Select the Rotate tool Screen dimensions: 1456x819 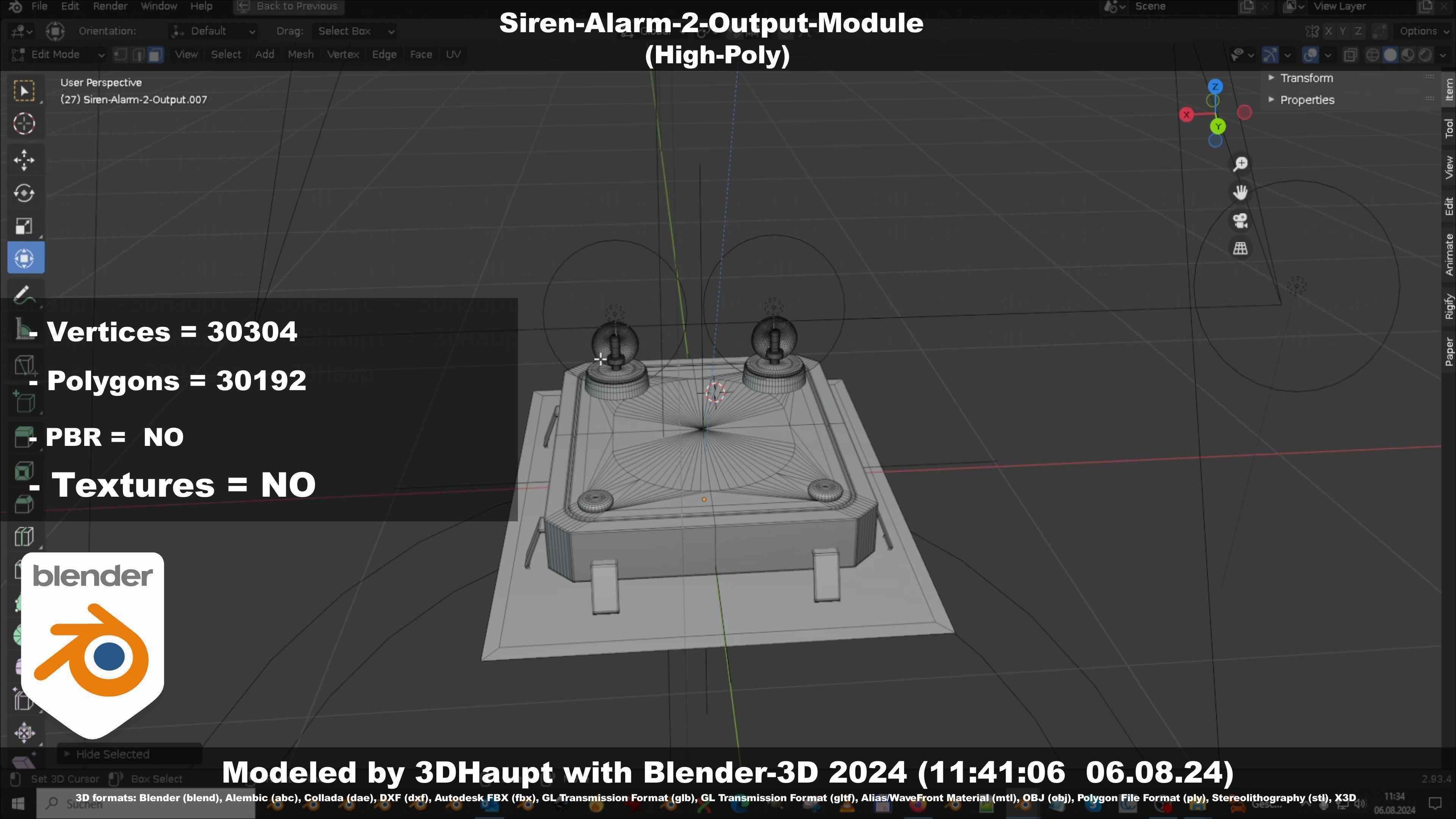(x=24, y=193)
